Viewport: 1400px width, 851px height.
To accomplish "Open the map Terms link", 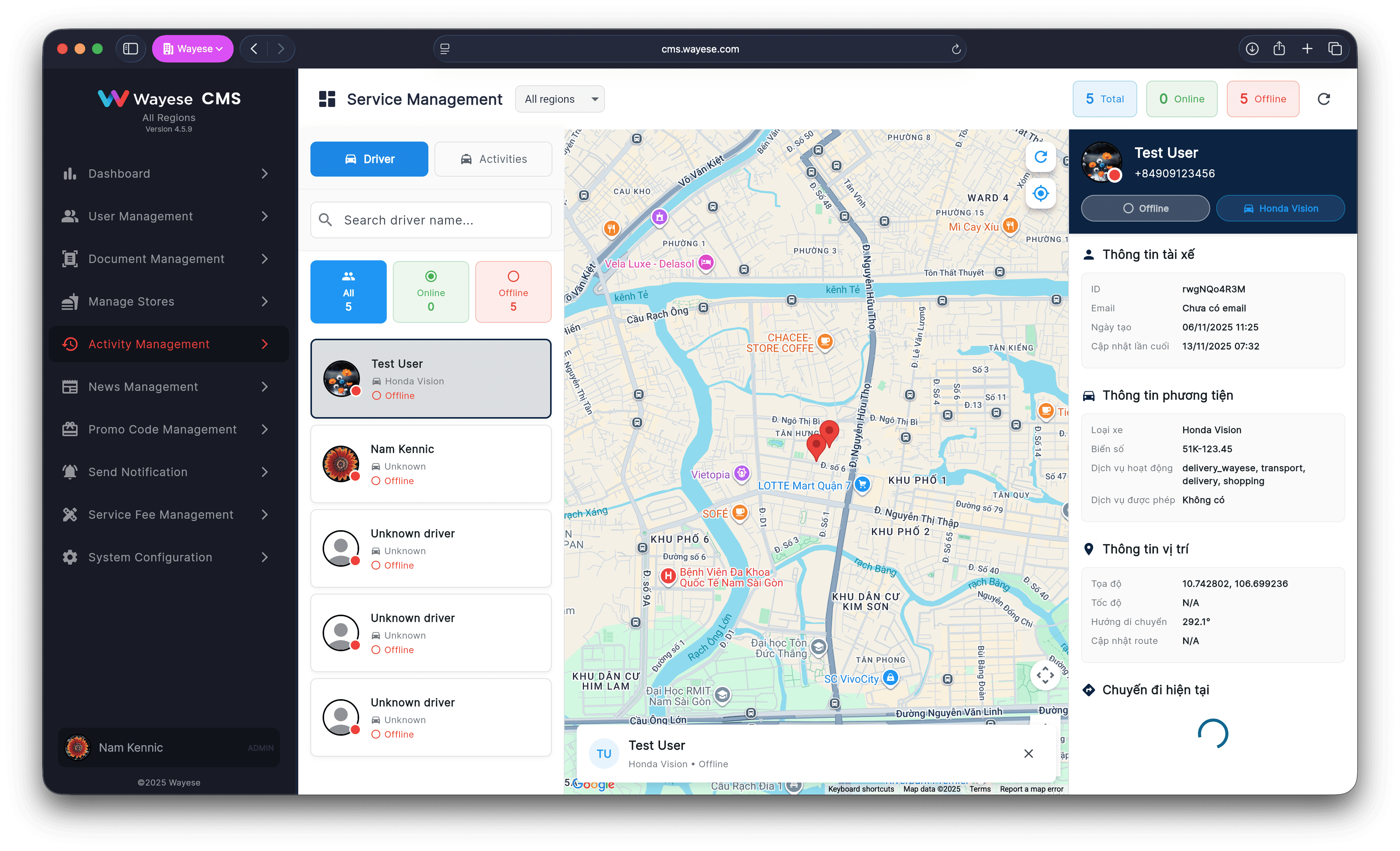I will [x=980, y=789].
